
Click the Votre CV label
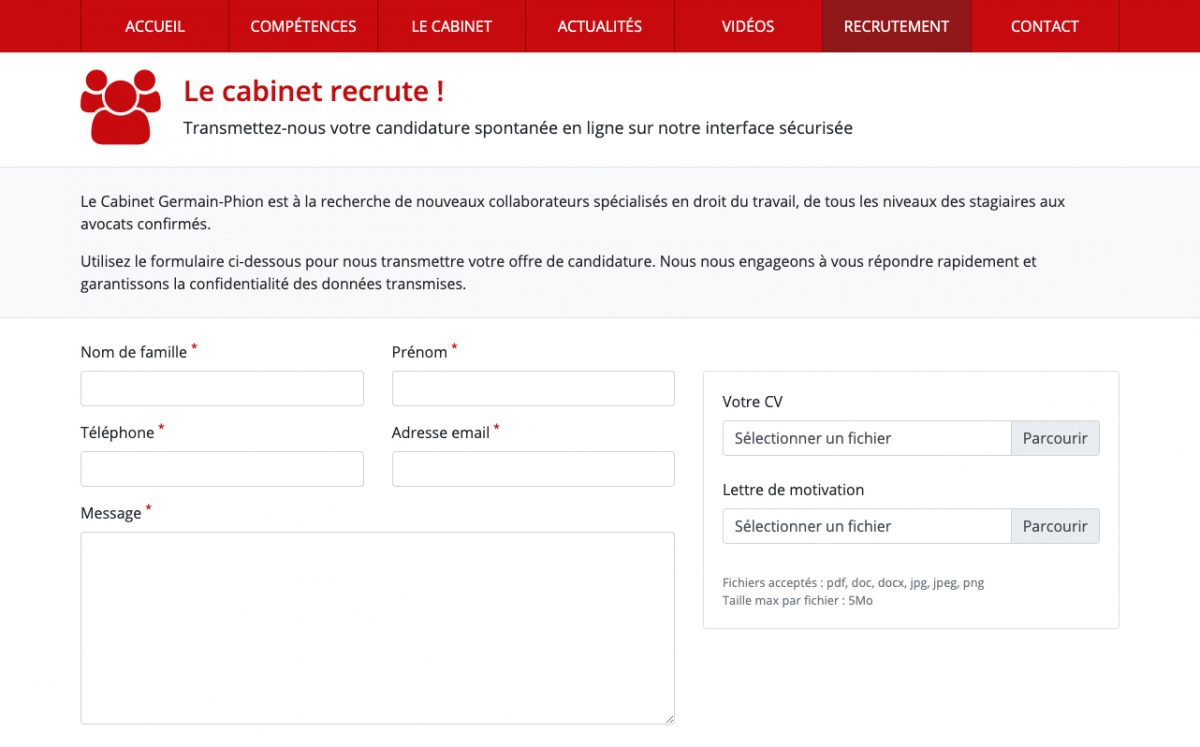coord(752,402)
